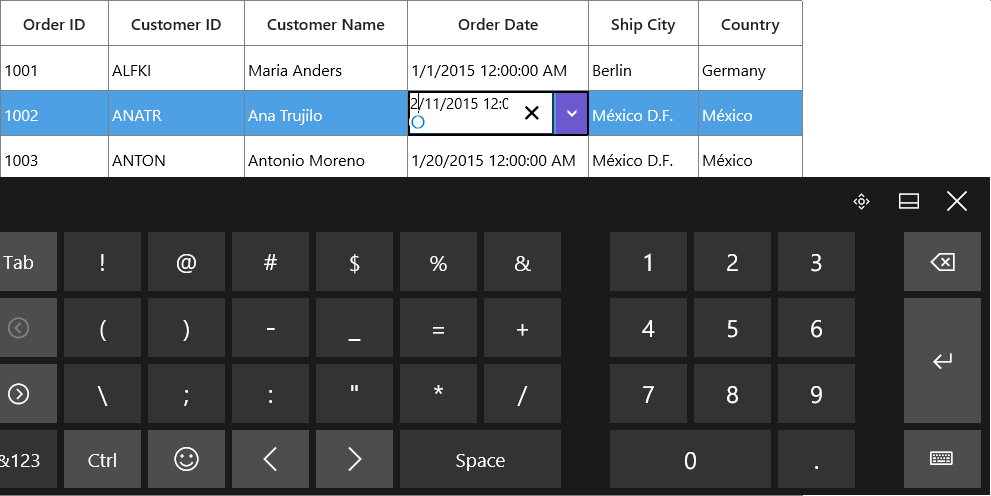Screen dimensions: 991x496
Task: Tap the open parenthesis key
Action: click(x=102, y=328)
